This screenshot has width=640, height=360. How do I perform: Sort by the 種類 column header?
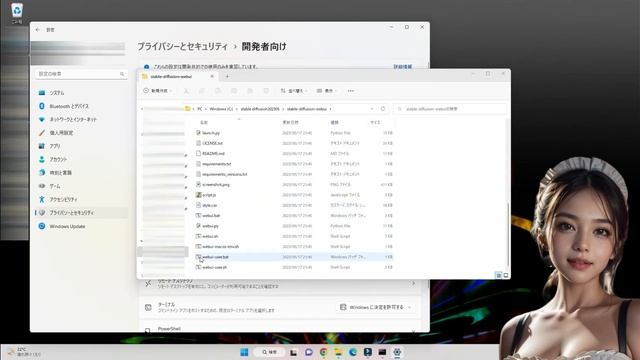[334, 122]
